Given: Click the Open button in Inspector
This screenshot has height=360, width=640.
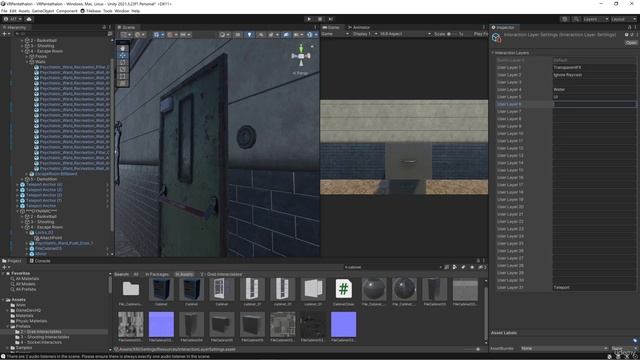Looking at the screenshot, I should pos(631,42).
